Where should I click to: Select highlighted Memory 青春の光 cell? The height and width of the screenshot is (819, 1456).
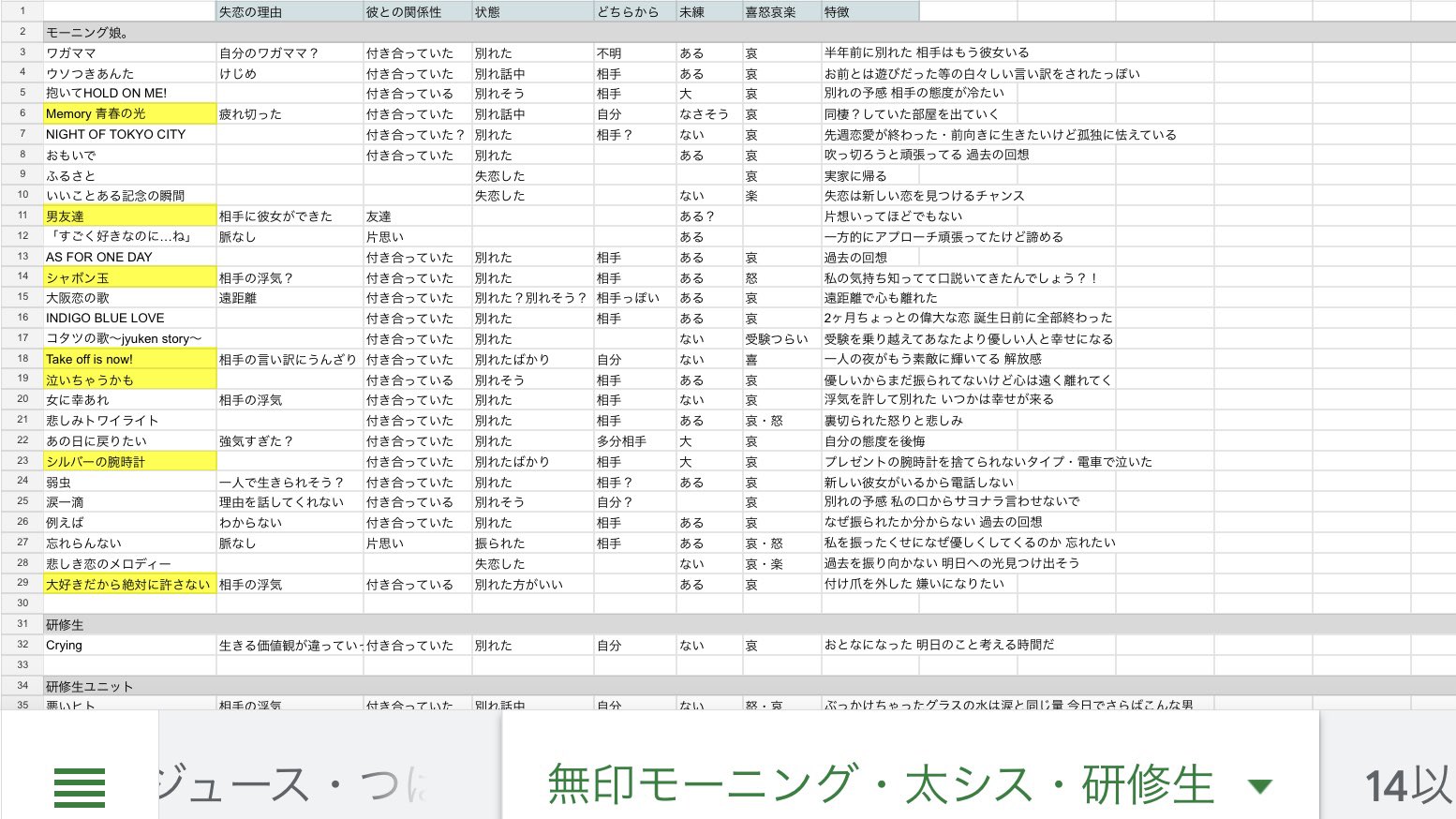tap(129, 113)
